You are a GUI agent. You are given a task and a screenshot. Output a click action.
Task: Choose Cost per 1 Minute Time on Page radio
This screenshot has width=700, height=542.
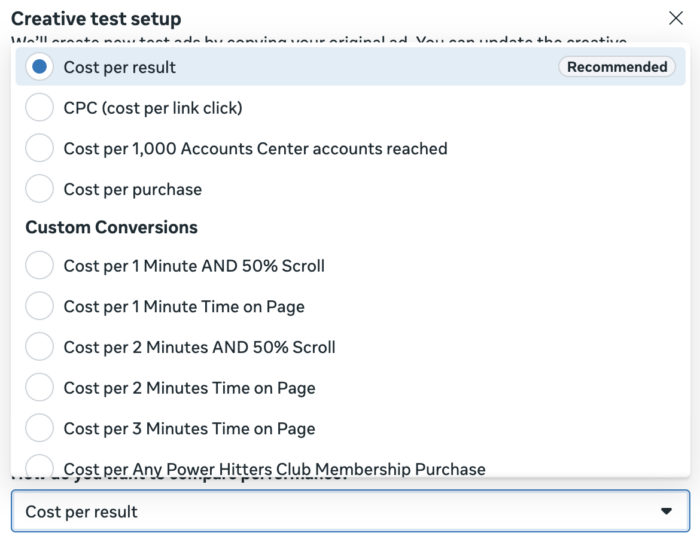point(39,307)
